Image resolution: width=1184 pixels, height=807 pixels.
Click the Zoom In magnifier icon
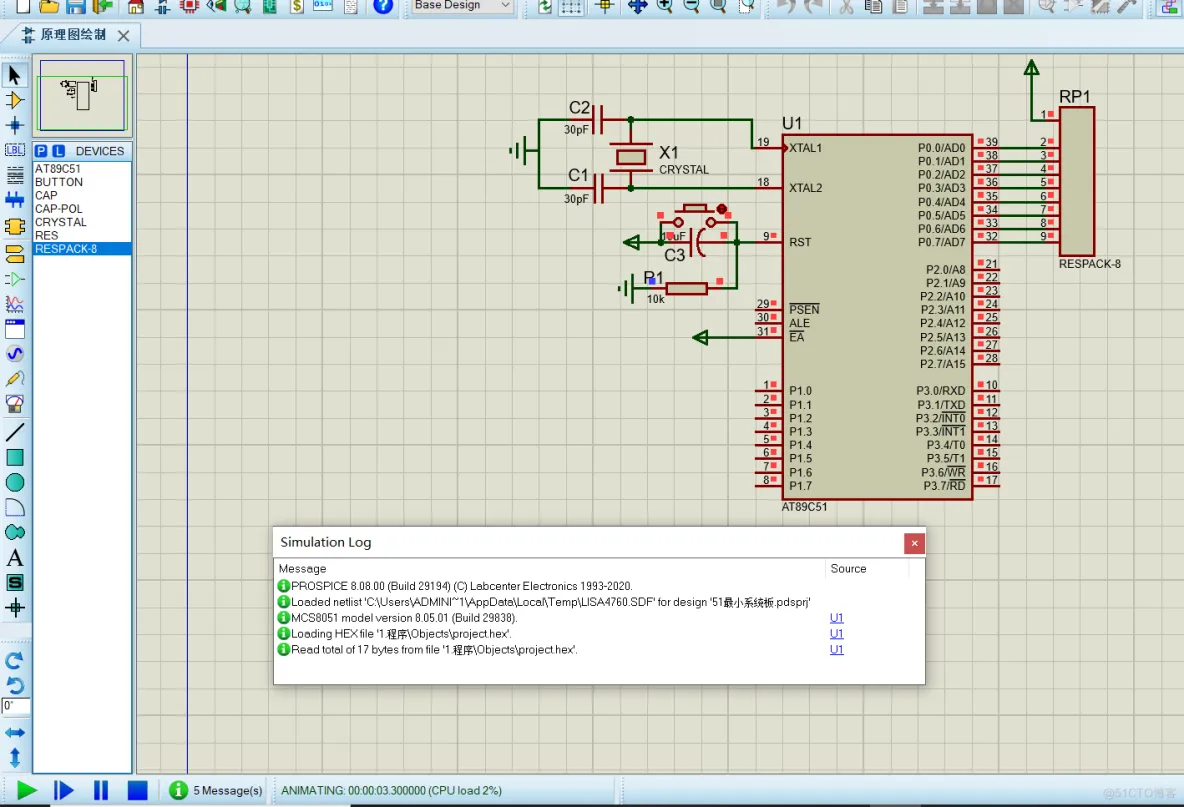pyautogui.click(x=664, y=6)
